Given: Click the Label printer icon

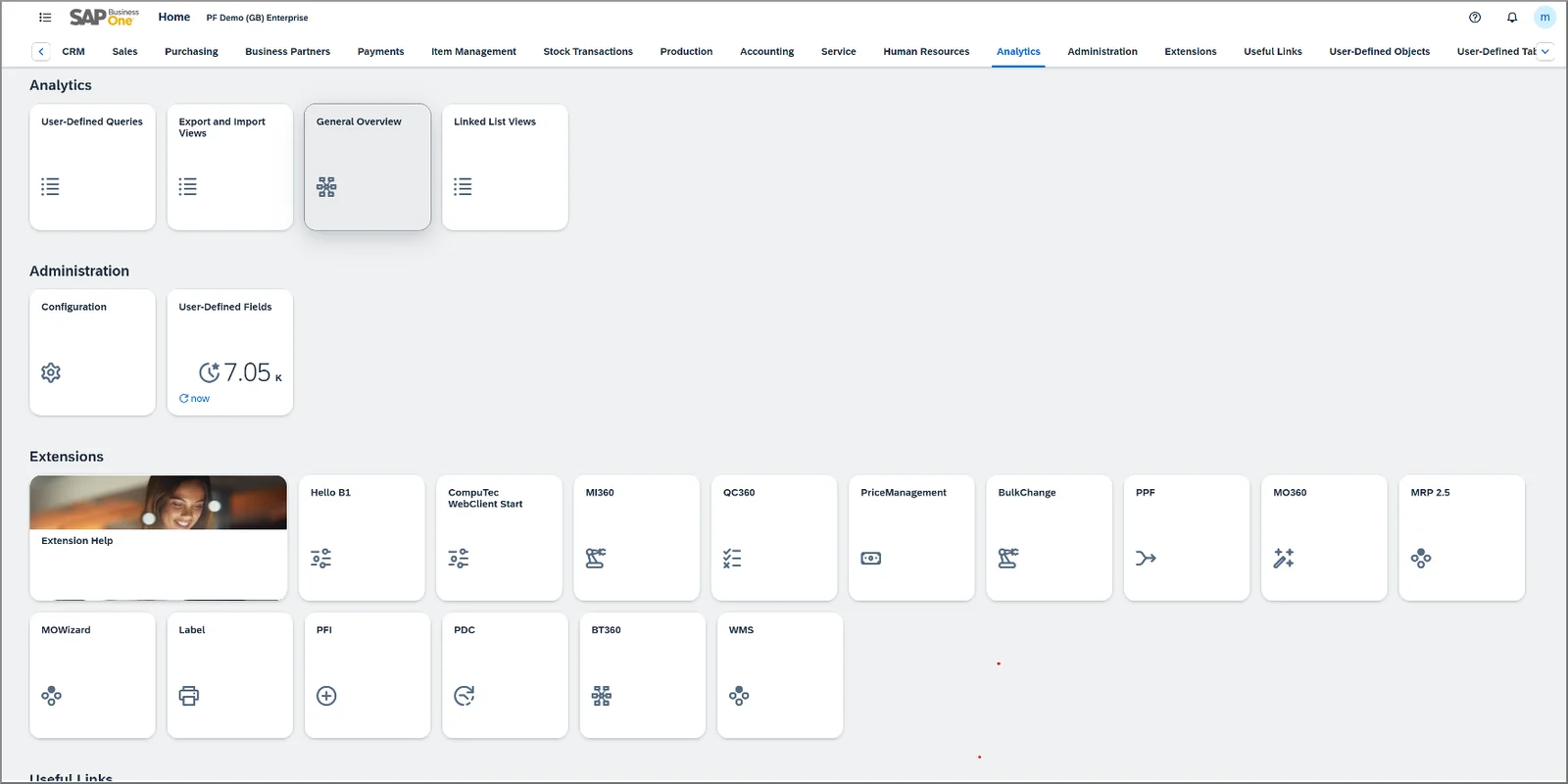Looking at the screenshot, I should [189, 696].
